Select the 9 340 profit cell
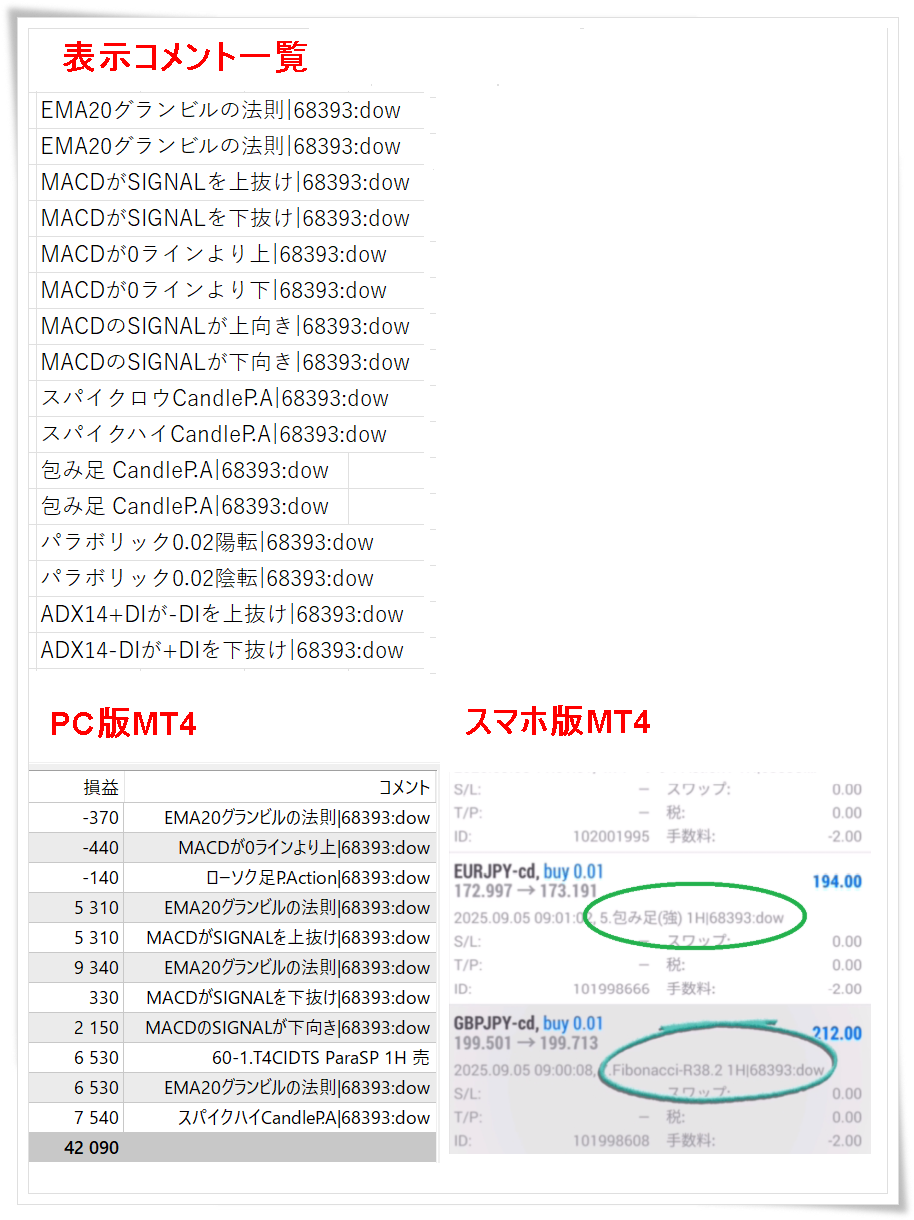Screen dimensions: 914x1220 pyautogui.click(x=77, y=968)
